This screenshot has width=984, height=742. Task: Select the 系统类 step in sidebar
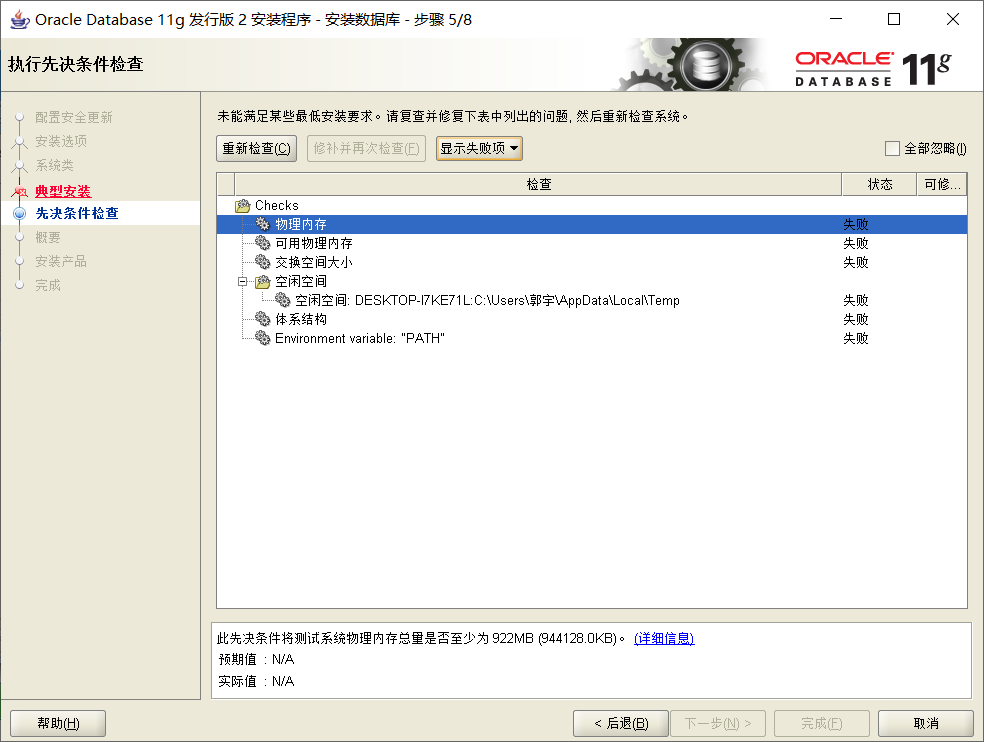pyautogui.click(x=54, y=165)
